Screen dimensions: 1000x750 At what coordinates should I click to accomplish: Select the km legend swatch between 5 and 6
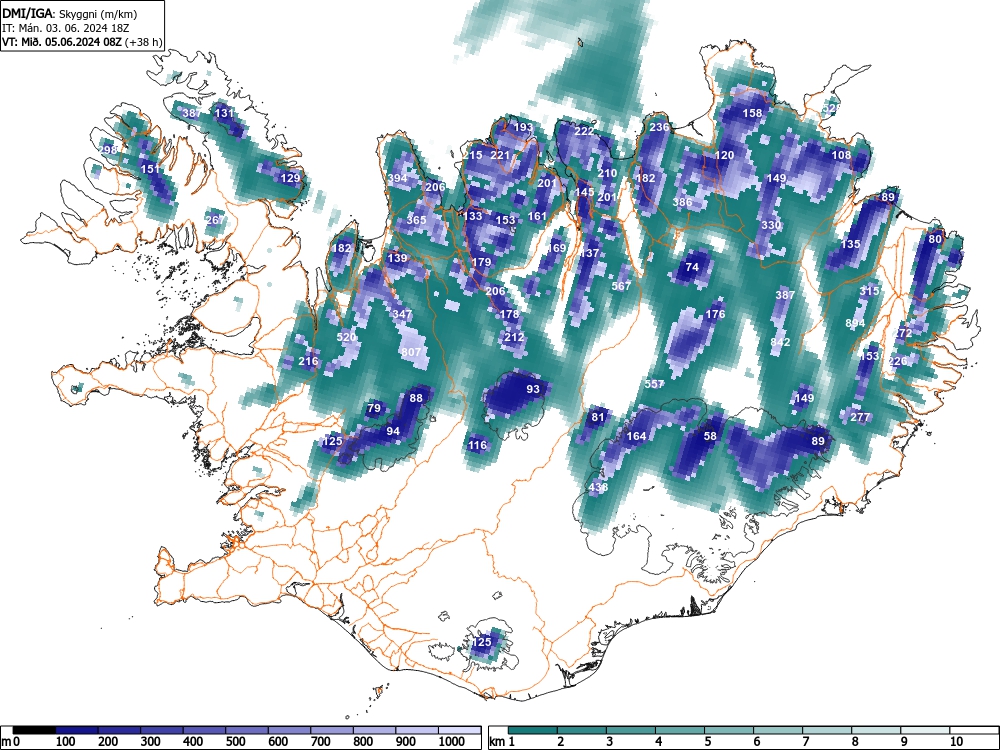pos(729,730)
